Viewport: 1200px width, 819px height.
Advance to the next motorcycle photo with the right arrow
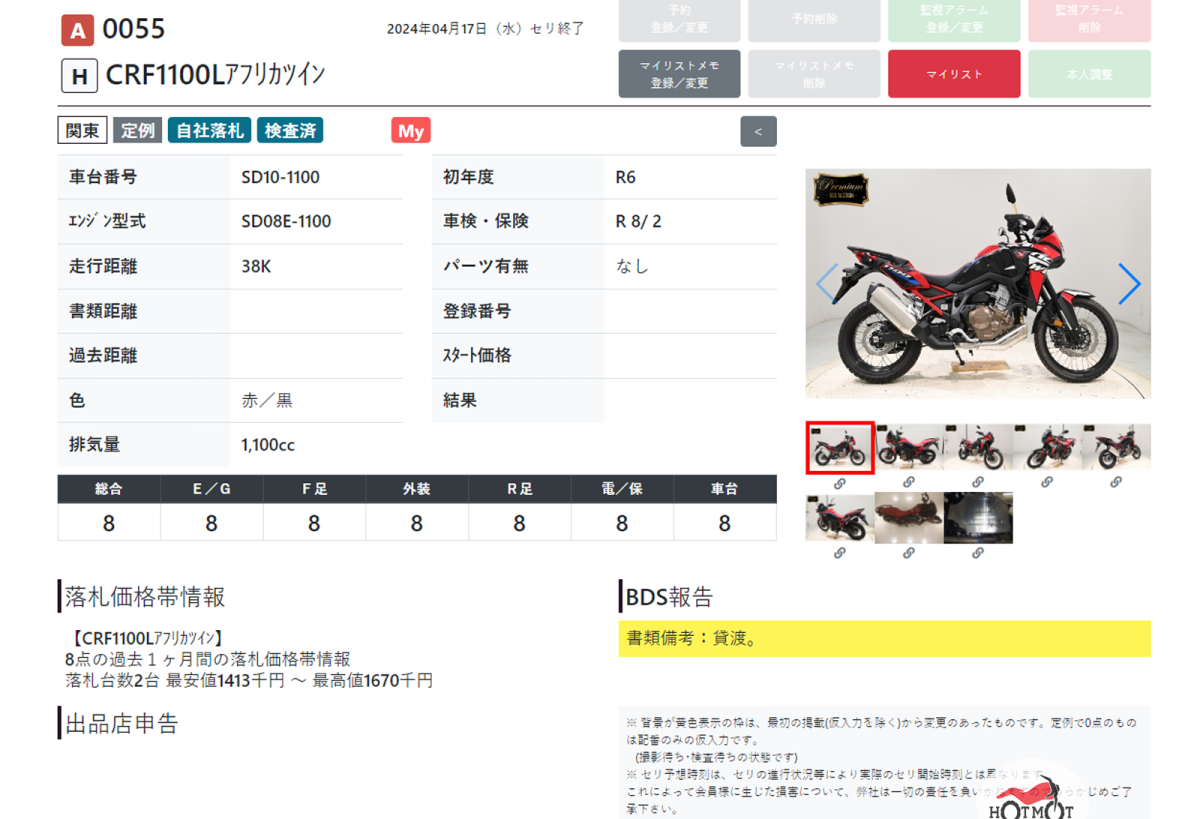point(1129,284)
